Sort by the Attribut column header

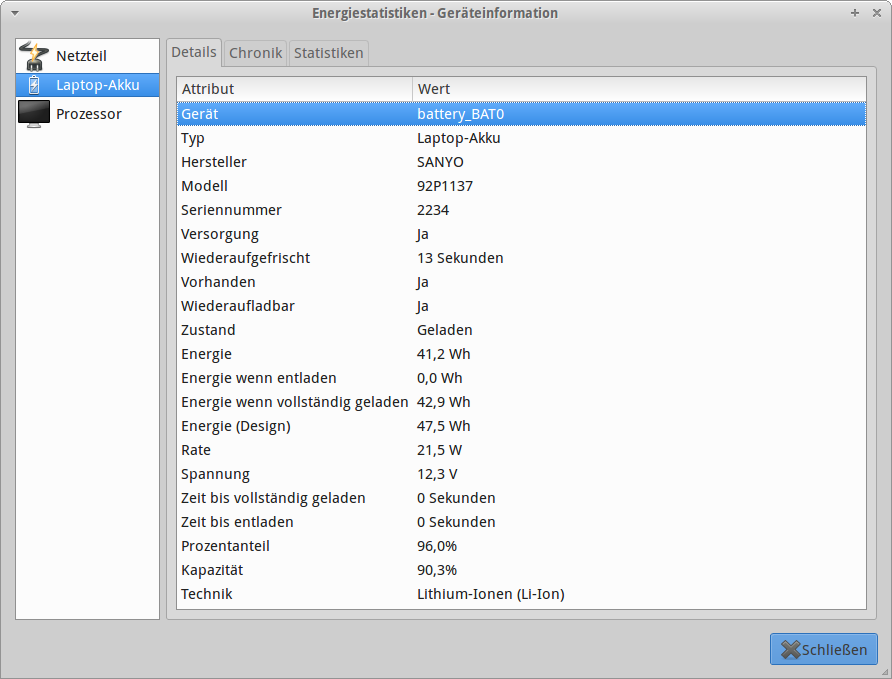click(294, 89)
